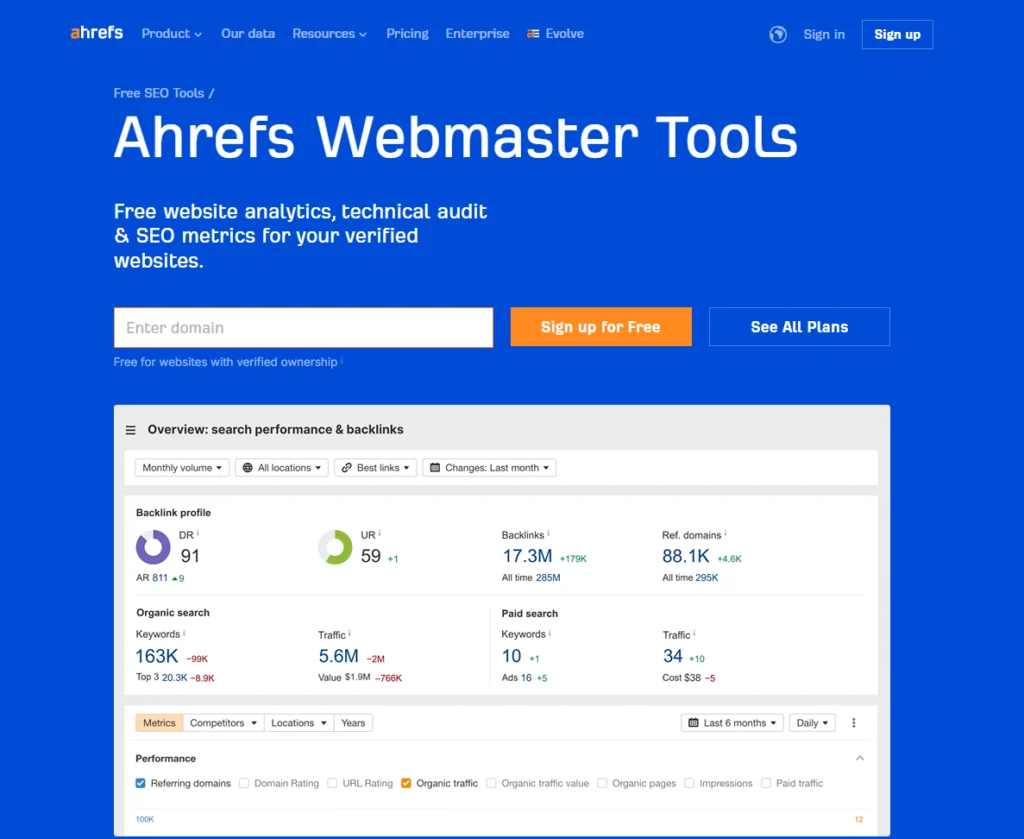The image size is (1024, 839).
Task: Check the Organic traffic value checkbox
Action: pyautogui.click(x=491, y=783)
